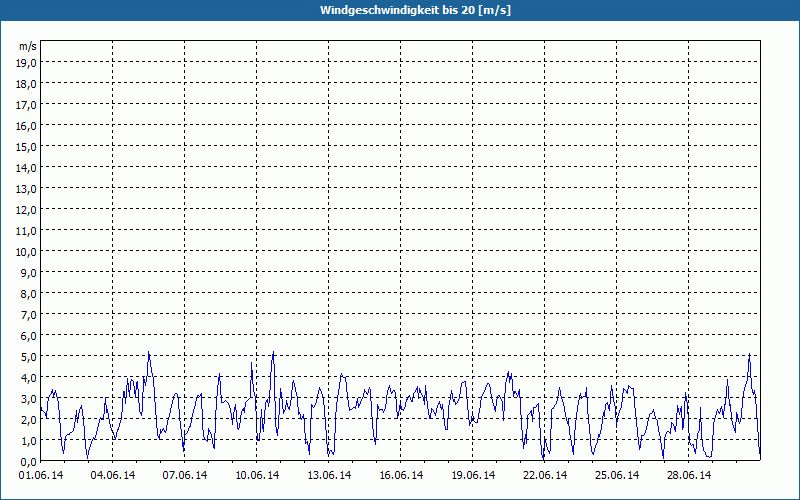Select the 19,0 y-axis value
Screen dimensions: 800x500
[26, 63]
